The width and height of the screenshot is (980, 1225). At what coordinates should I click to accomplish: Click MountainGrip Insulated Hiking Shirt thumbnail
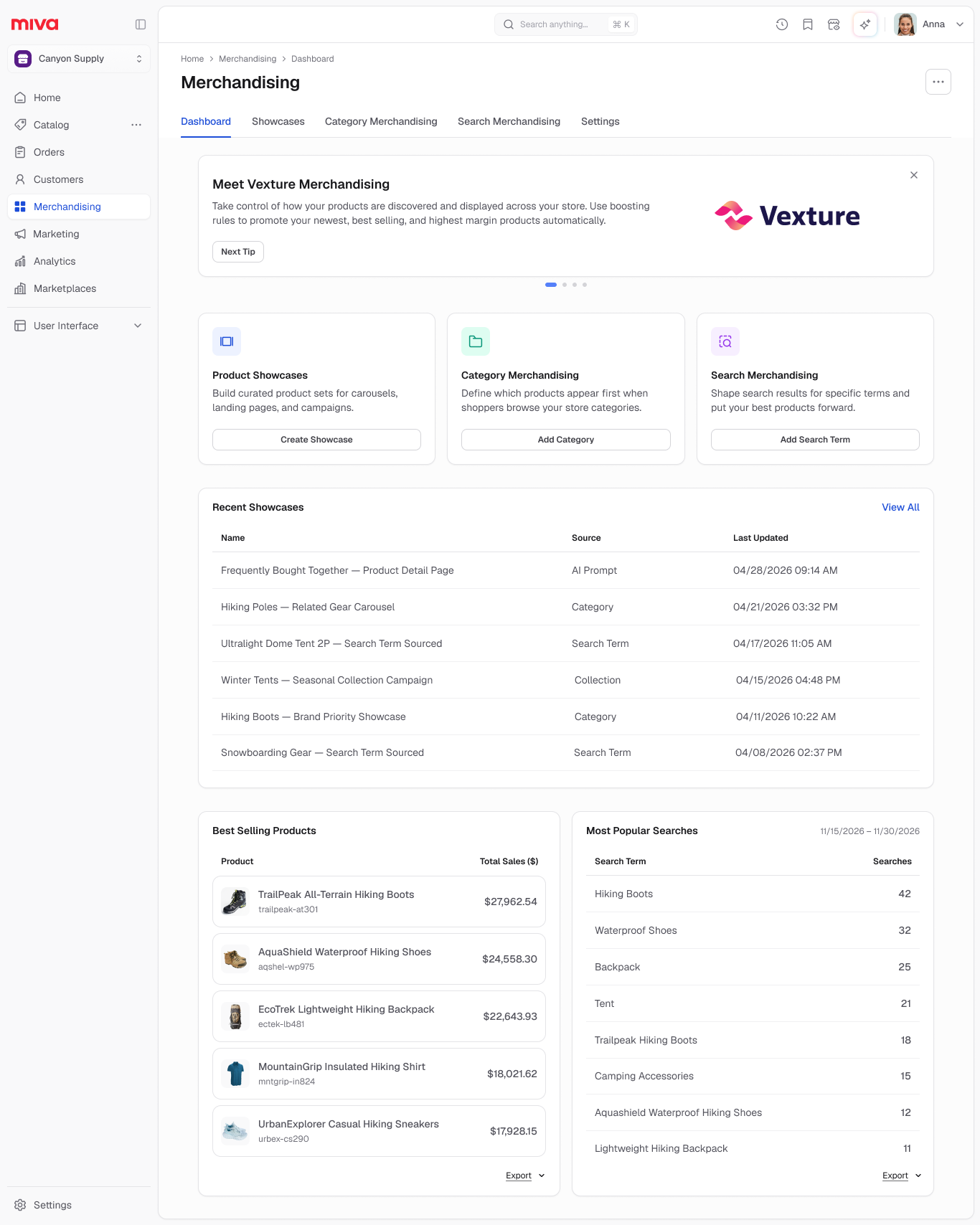point(235,1074)
